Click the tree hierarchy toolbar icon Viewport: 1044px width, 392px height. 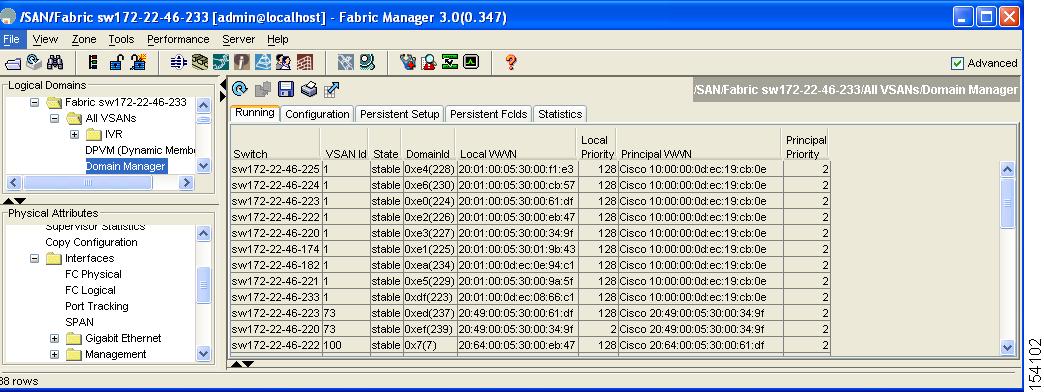[x=94, y=63]
